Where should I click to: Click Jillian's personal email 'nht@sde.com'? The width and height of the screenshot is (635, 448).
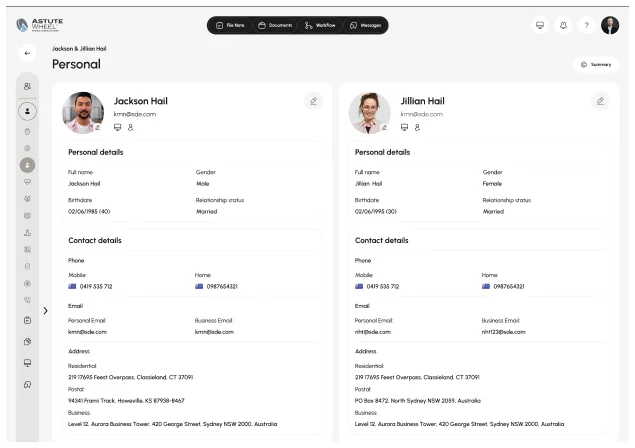pos(373,332)
